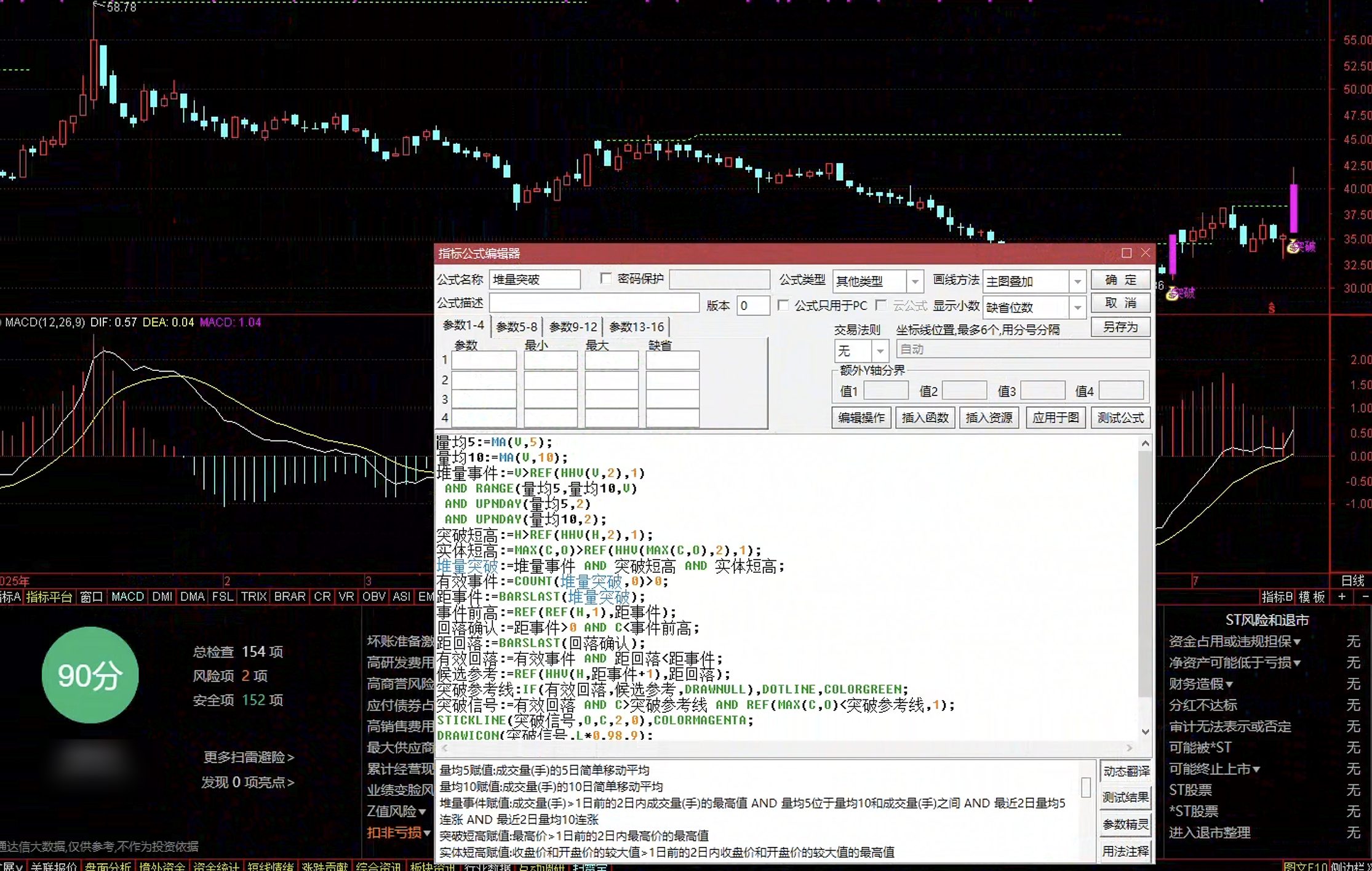The height and width of the screenshot is (871, 1372).
Task: Click the 模板 button
Action: click(x=1312, y=597)
